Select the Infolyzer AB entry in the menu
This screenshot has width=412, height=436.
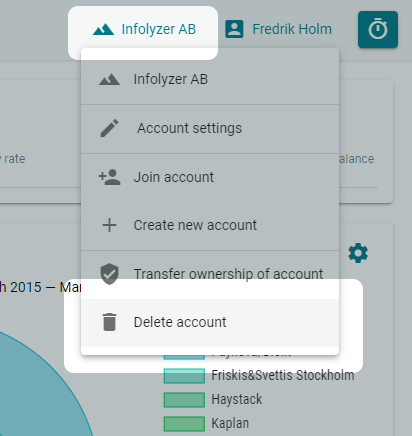(210, 80)
